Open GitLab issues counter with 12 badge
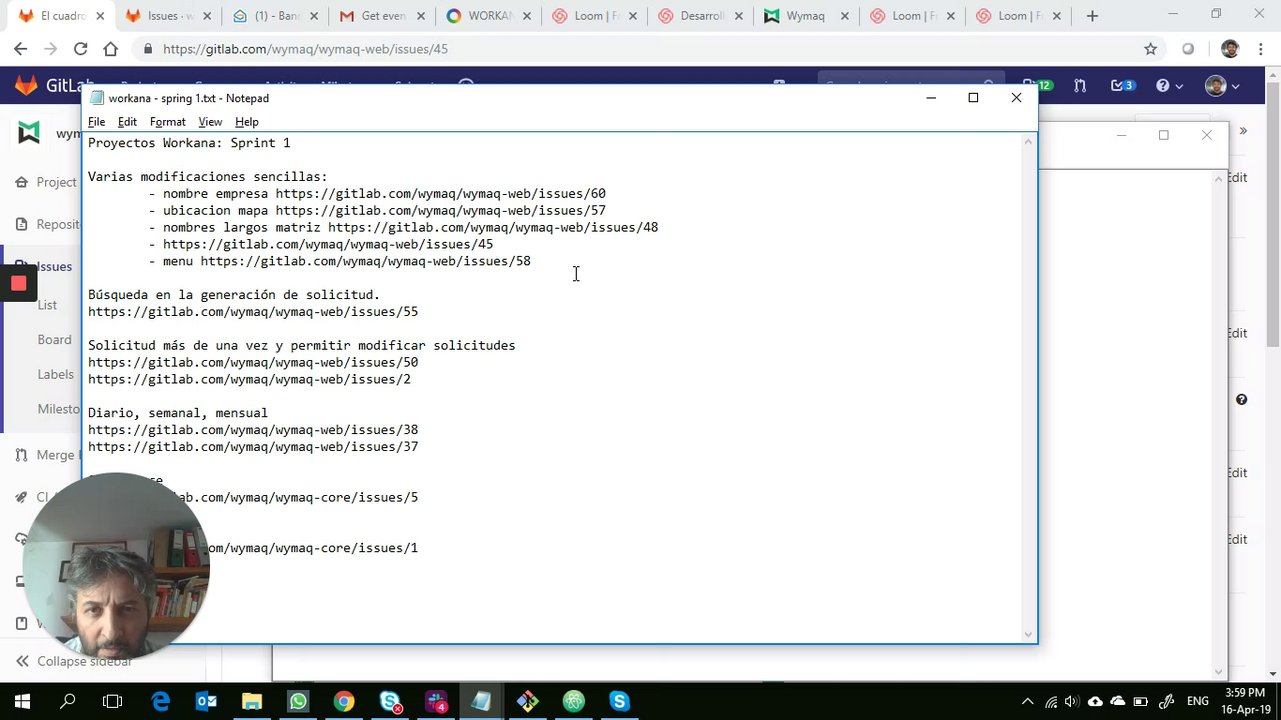Screen dimensions: 1281x720 [x=1037, y=86]
